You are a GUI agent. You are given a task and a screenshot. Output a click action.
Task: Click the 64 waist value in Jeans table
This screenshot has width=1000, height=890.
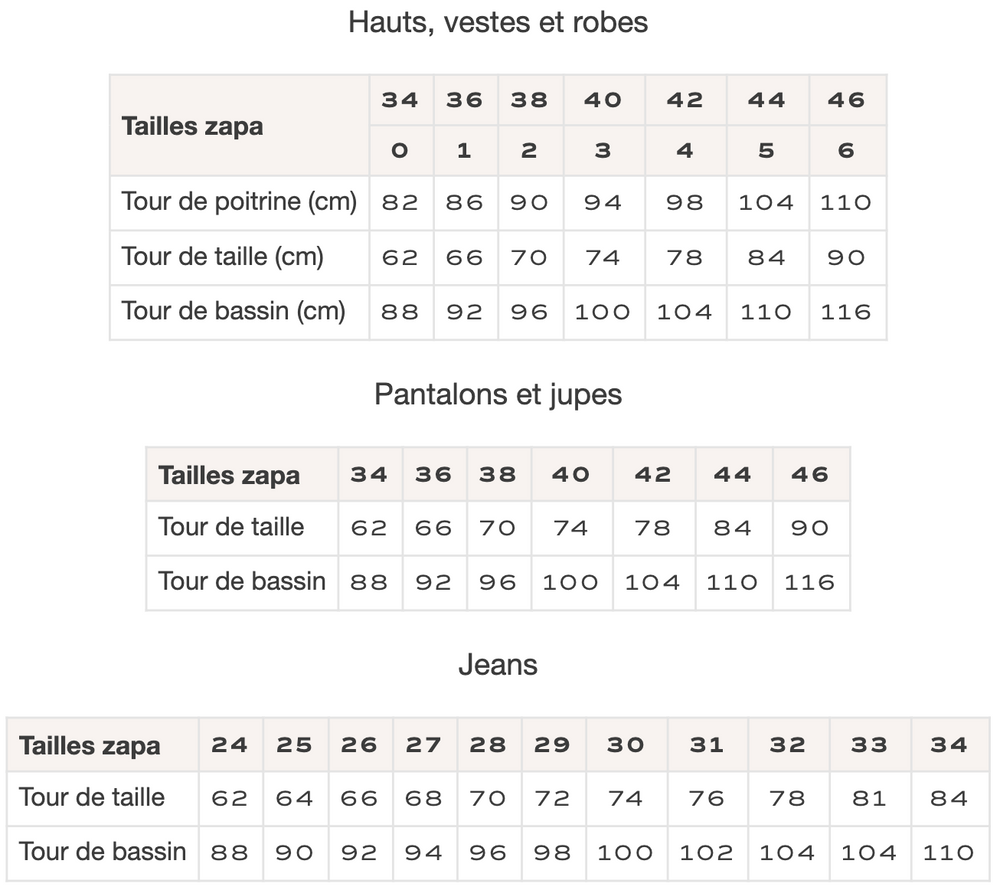coord(295,798)
